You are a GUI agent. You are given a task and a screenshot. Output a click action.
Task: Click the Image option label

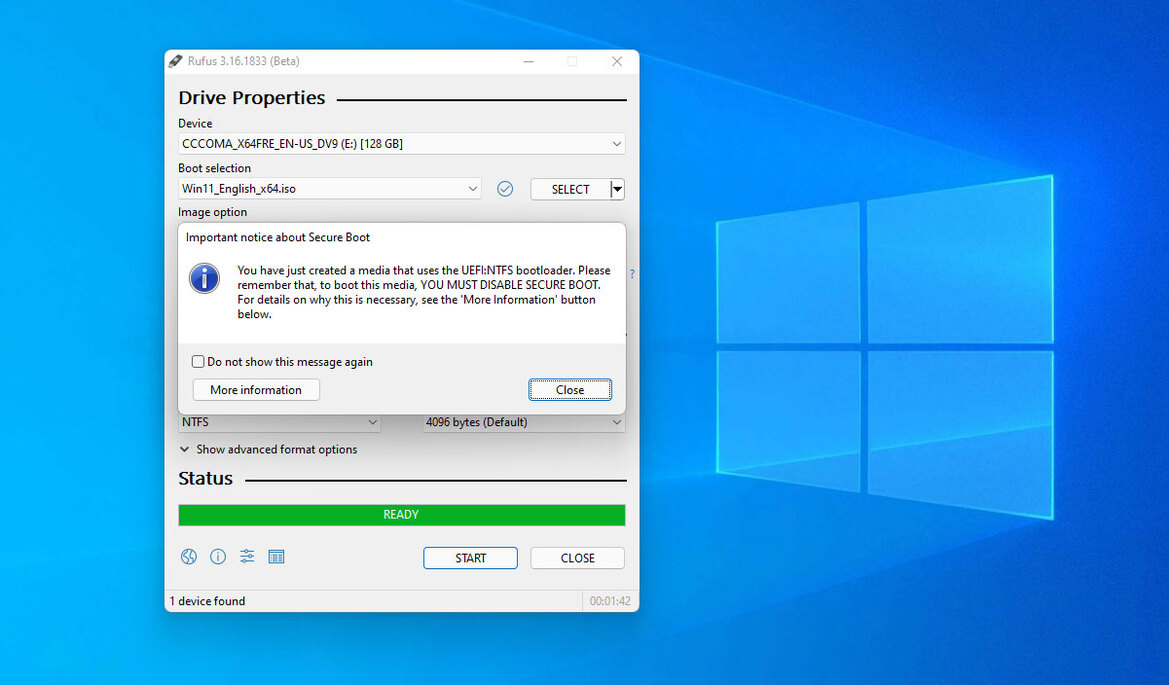pos(212,212)
